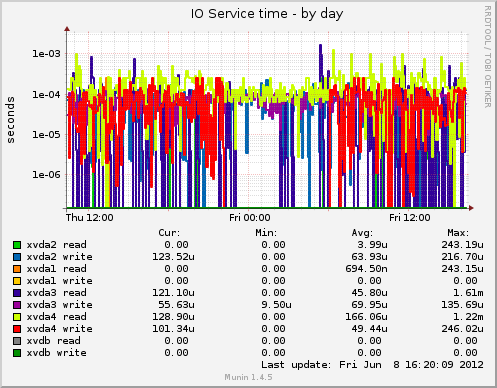Viewport: 497px width, 388px height.
Task: Click the 216.70u max value
Action: [x=462, y=257]
